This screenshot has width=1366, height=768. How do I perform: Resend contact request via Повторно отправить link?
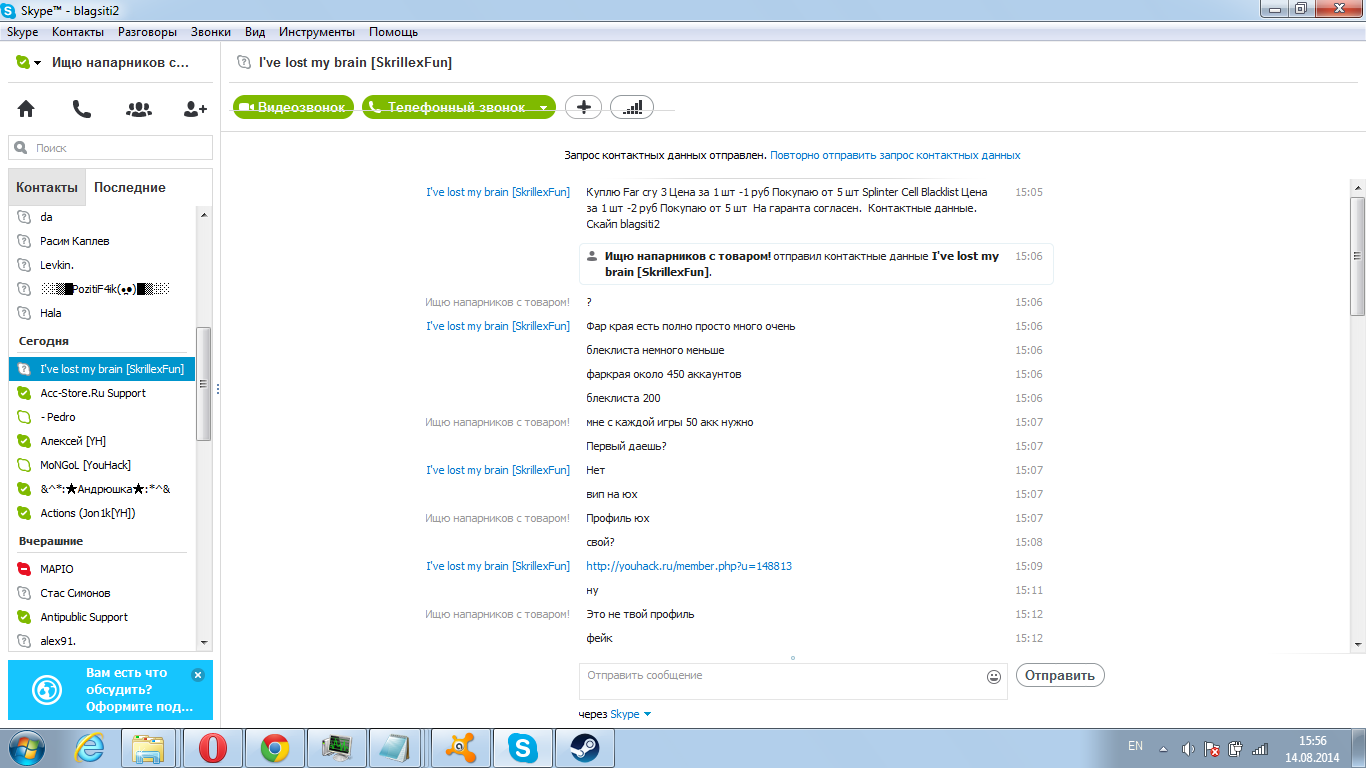point(895,155)
